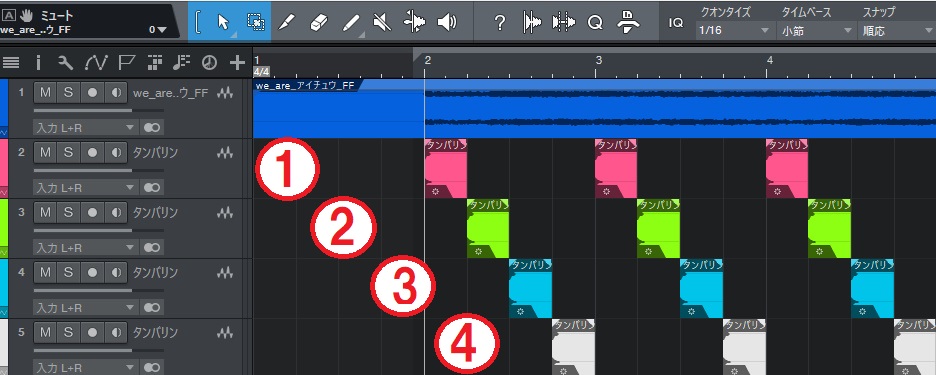Open the inspector i icon

pyautogui.click(x=38, y=62)
